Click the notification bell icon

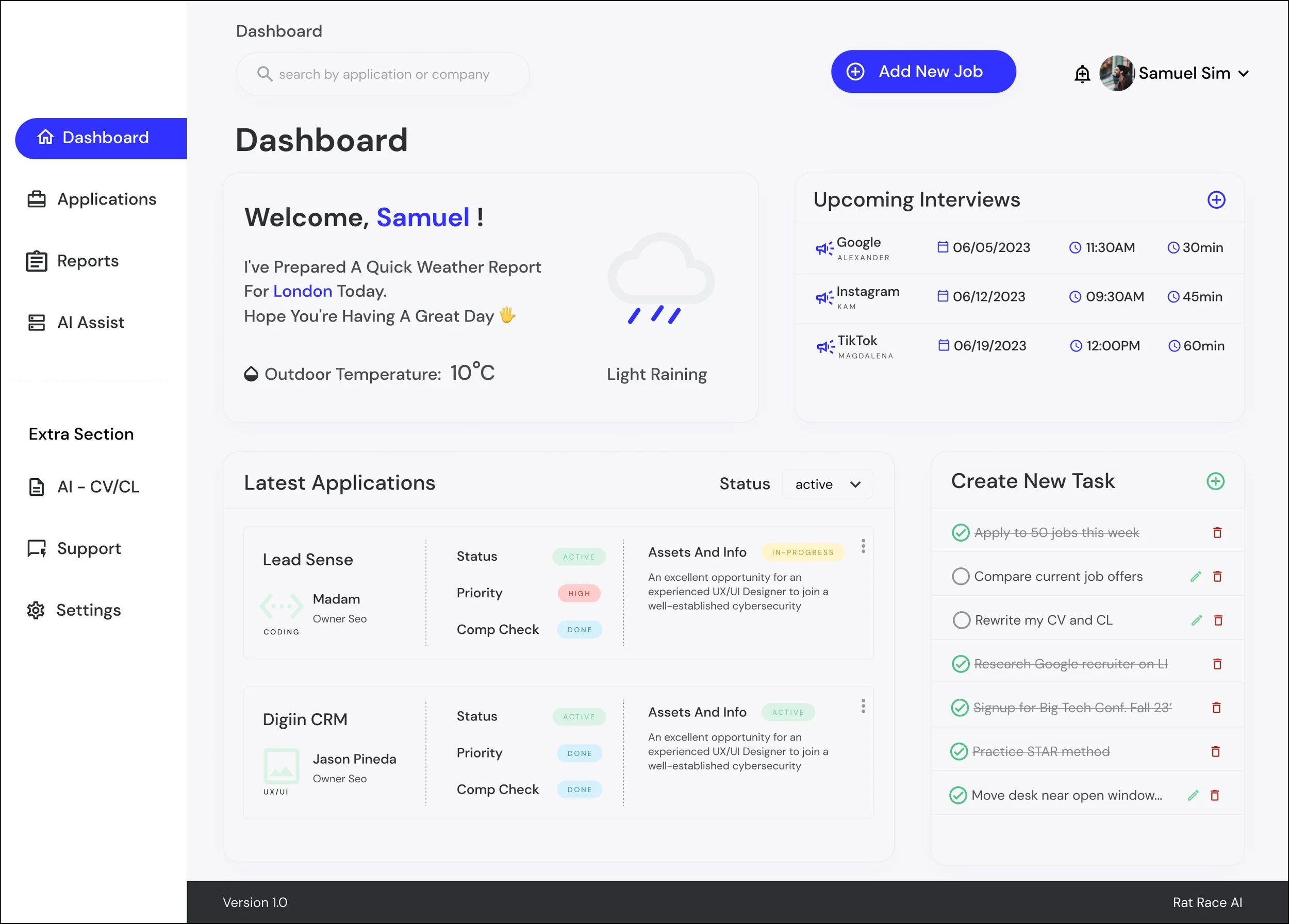(x=1082, y=74)
